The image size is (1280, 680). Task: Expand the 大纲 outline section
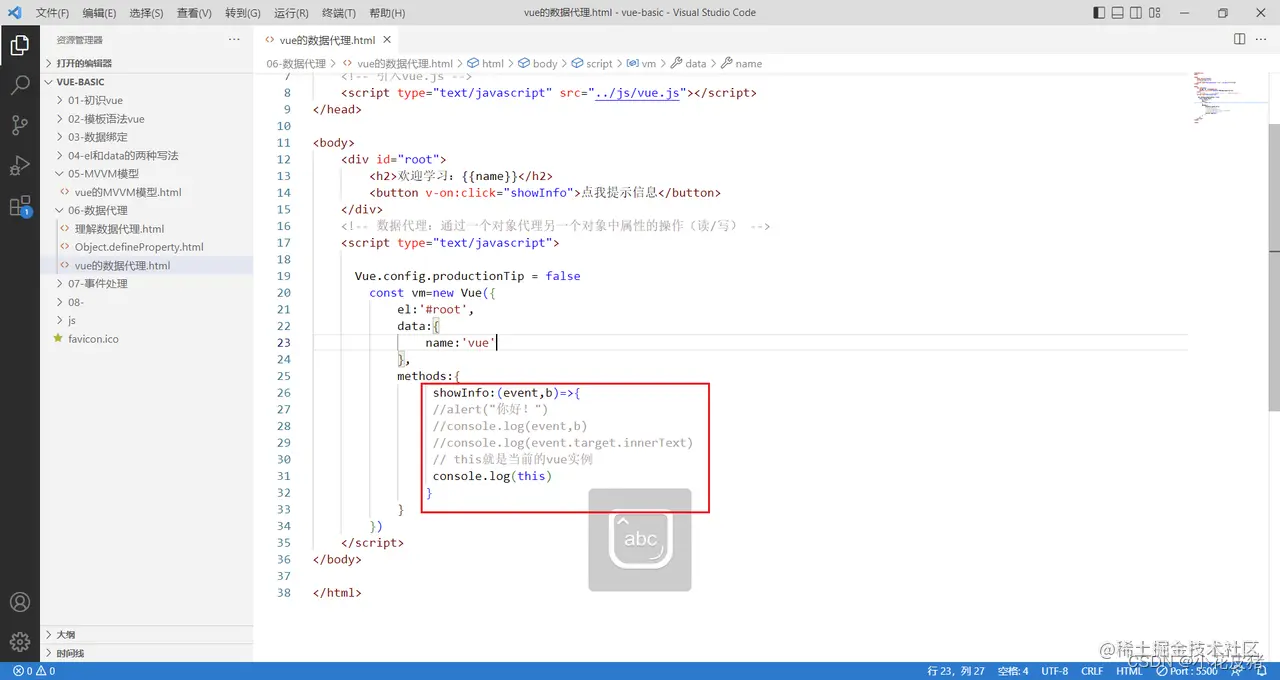tap(147, 634)
